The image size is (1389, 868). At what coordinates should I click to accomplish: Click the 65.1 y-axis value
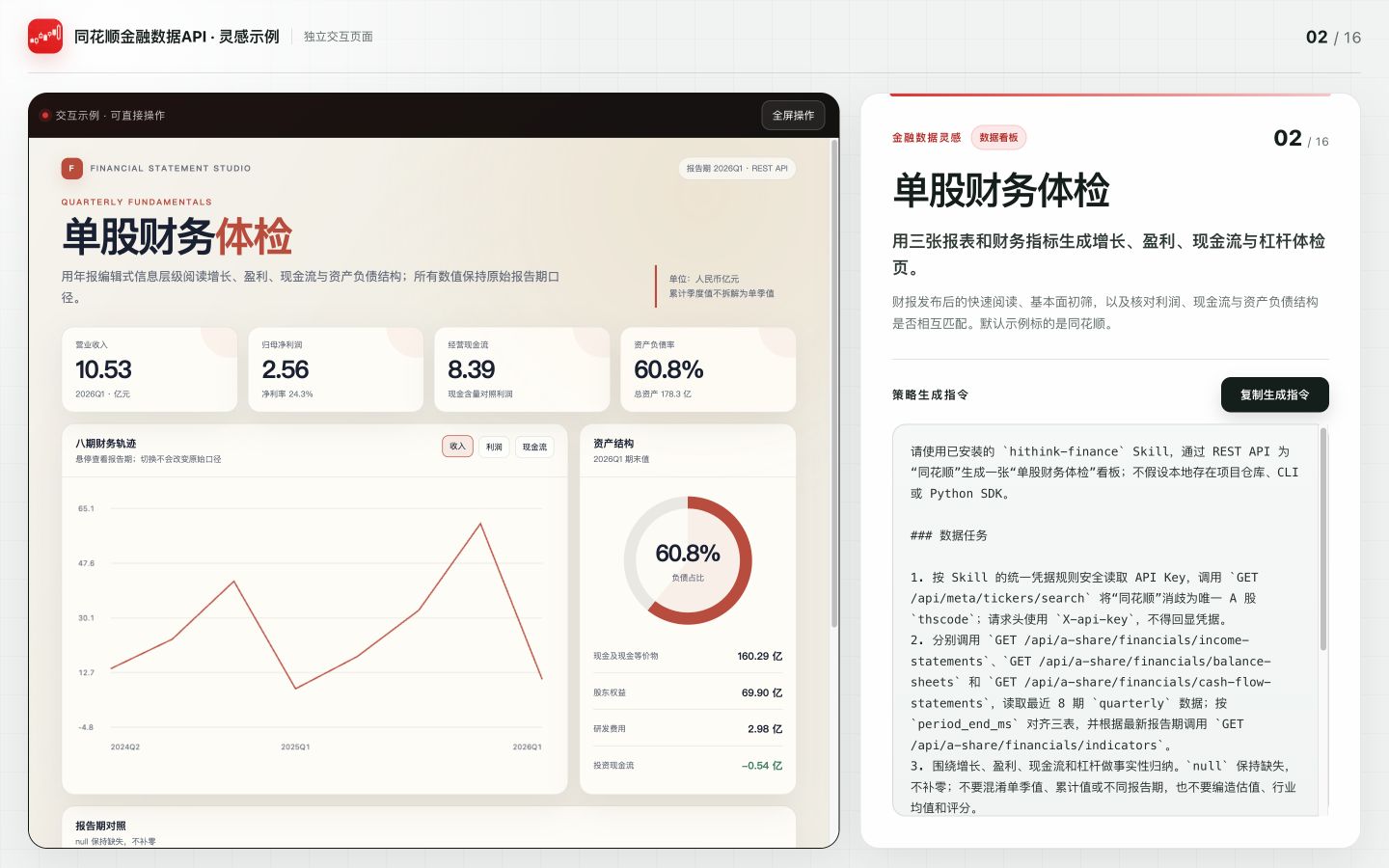tap(87, 508)
